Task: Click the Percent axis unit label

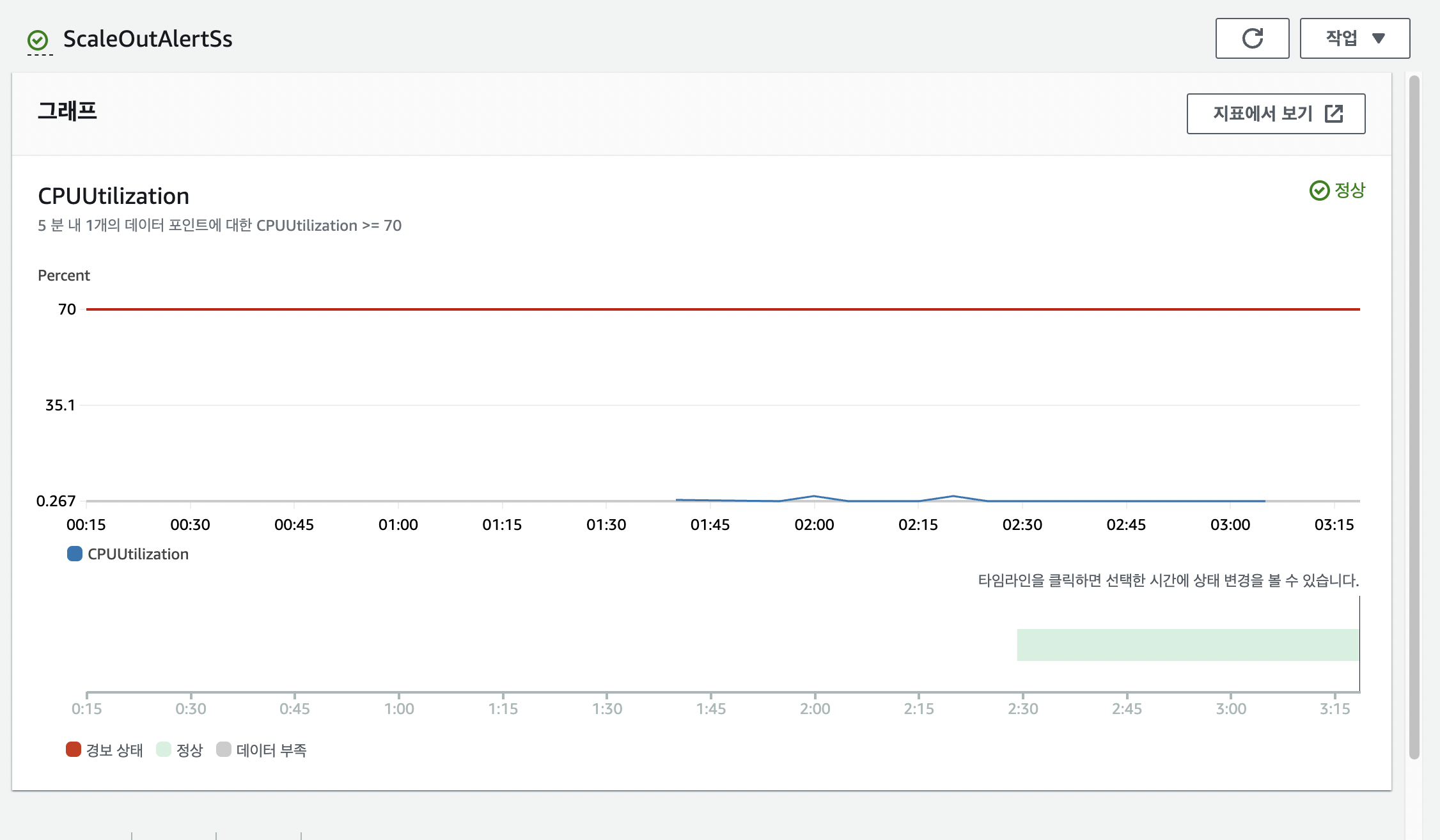Action: [64, 276]
